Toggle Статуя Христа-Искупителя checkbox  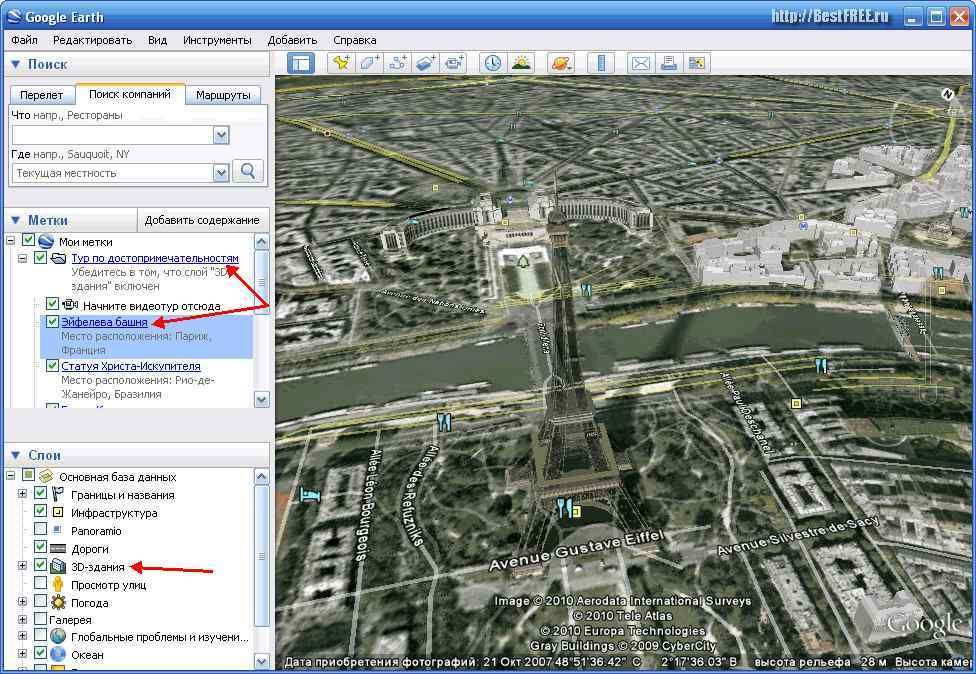coord(52,366)
